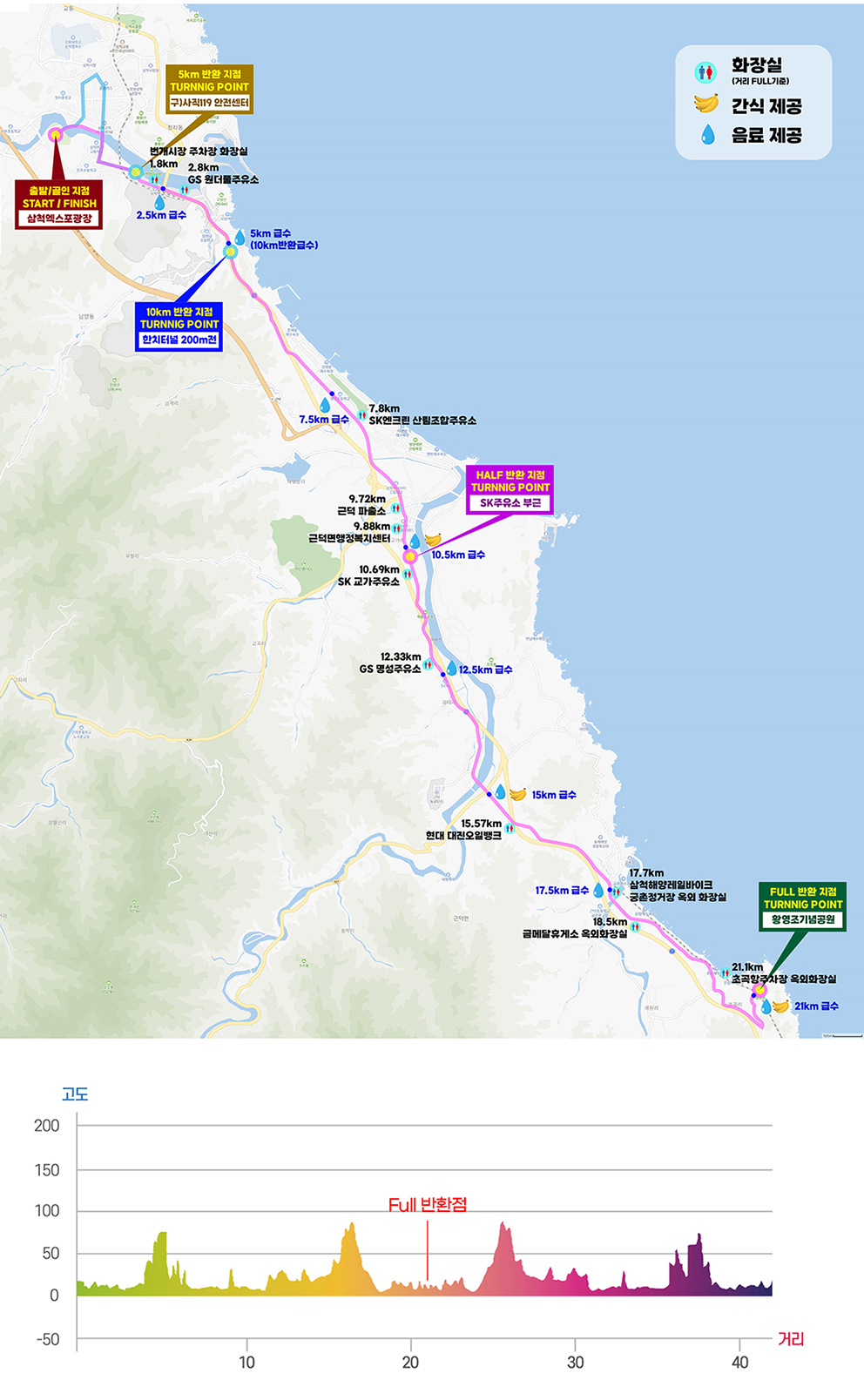Viewport: 864px width, 1400px height.
Task: Click the water drop at 12.5km 급수
Action: click(x=451, y=669)
